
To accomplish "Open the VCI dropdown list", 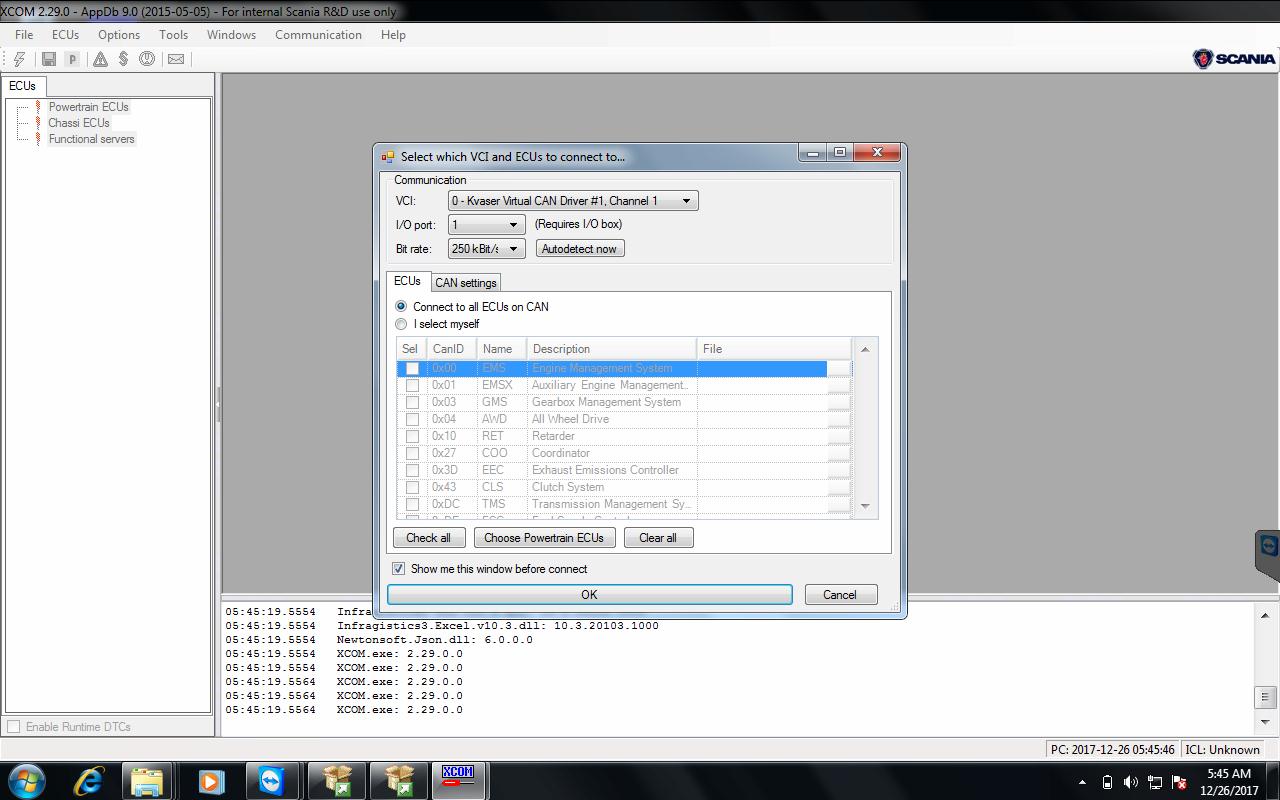I will pyautogui.click(x=573, y=201).
